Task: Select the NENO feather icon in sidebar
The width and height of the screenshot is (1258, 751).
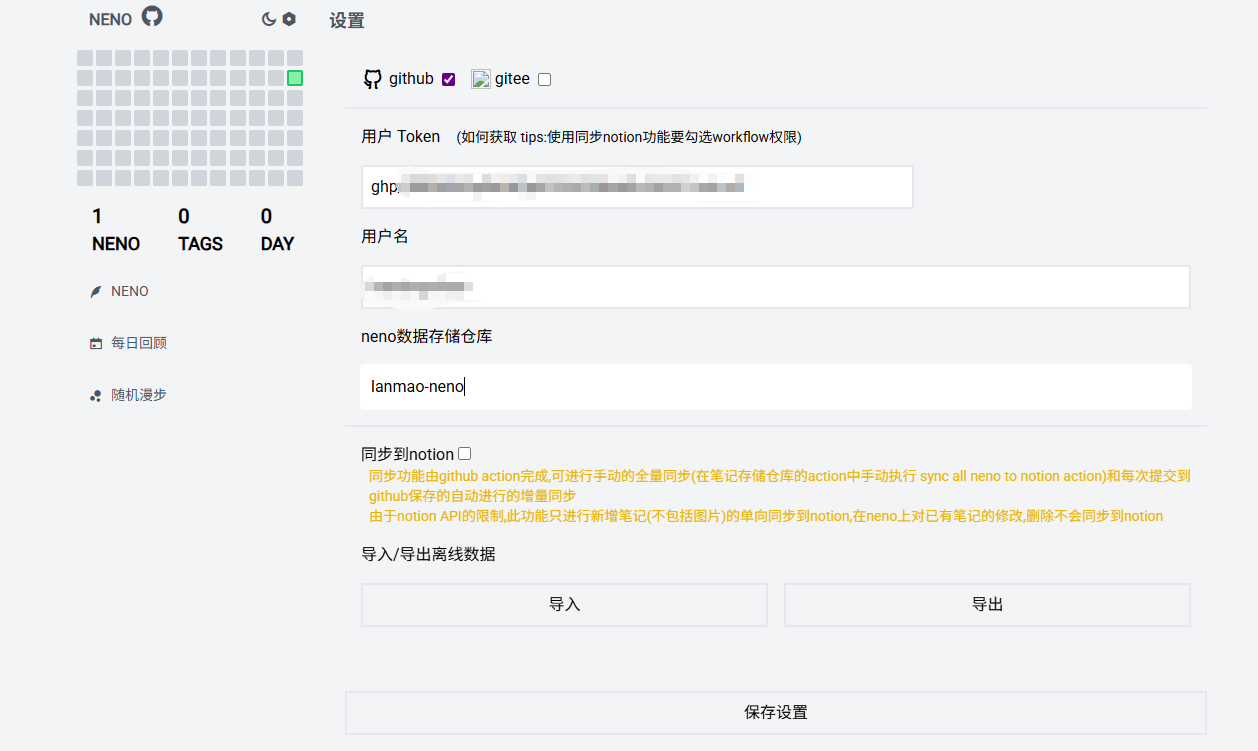Action: click(96, 292)
